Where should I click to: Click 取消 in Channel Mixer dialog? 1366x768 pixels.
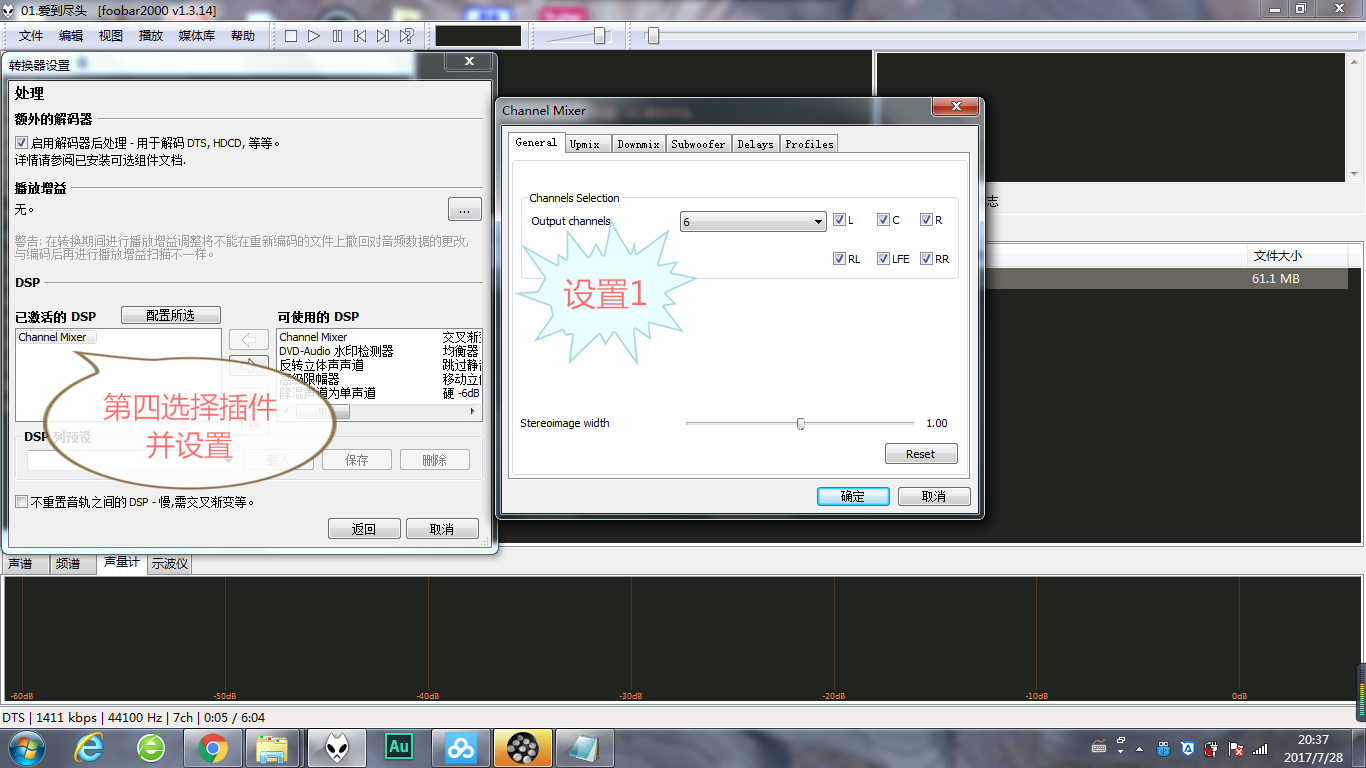point(934,496)
